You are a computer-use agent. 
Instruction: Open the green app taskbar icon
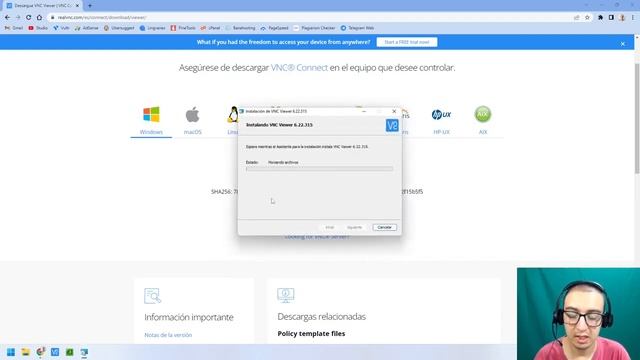[70, 352]
